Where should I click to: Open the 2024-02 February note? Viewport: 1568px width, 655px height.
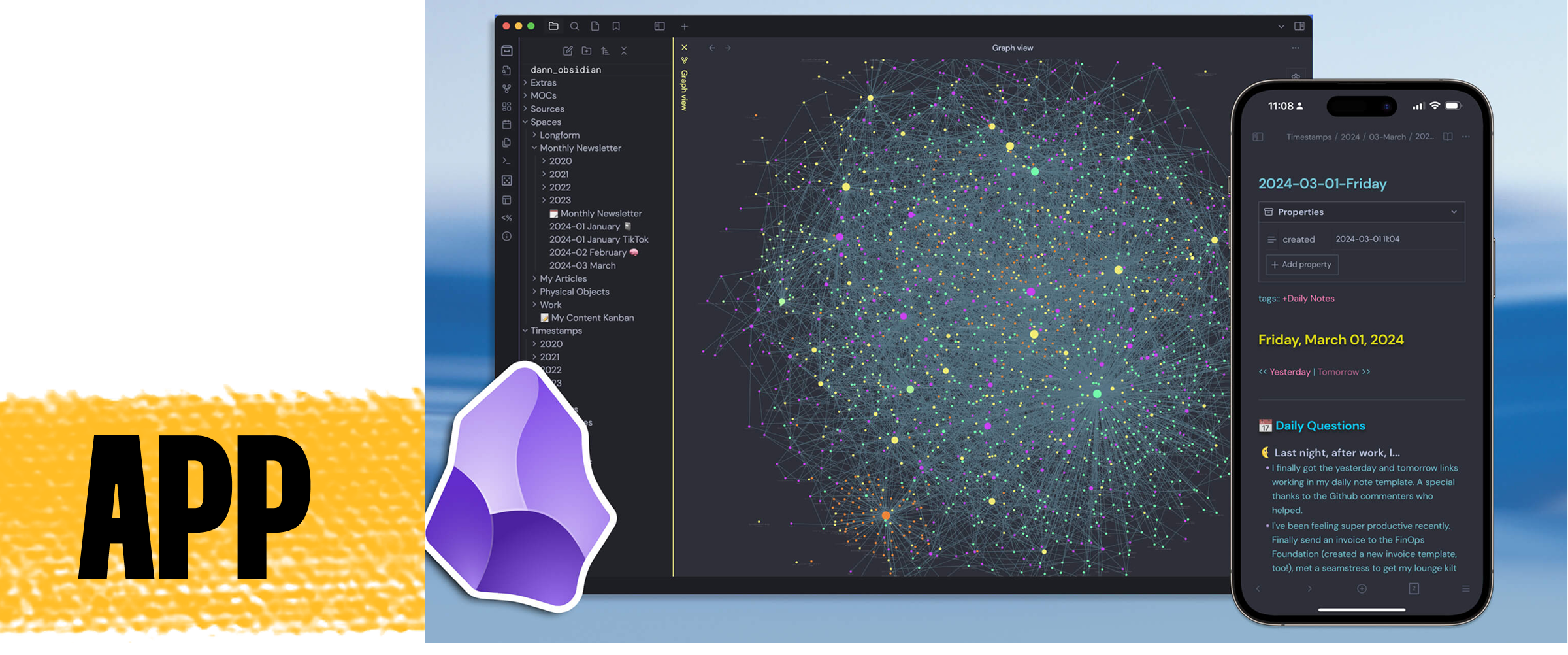pyautogui.click(x=593, y=253)
